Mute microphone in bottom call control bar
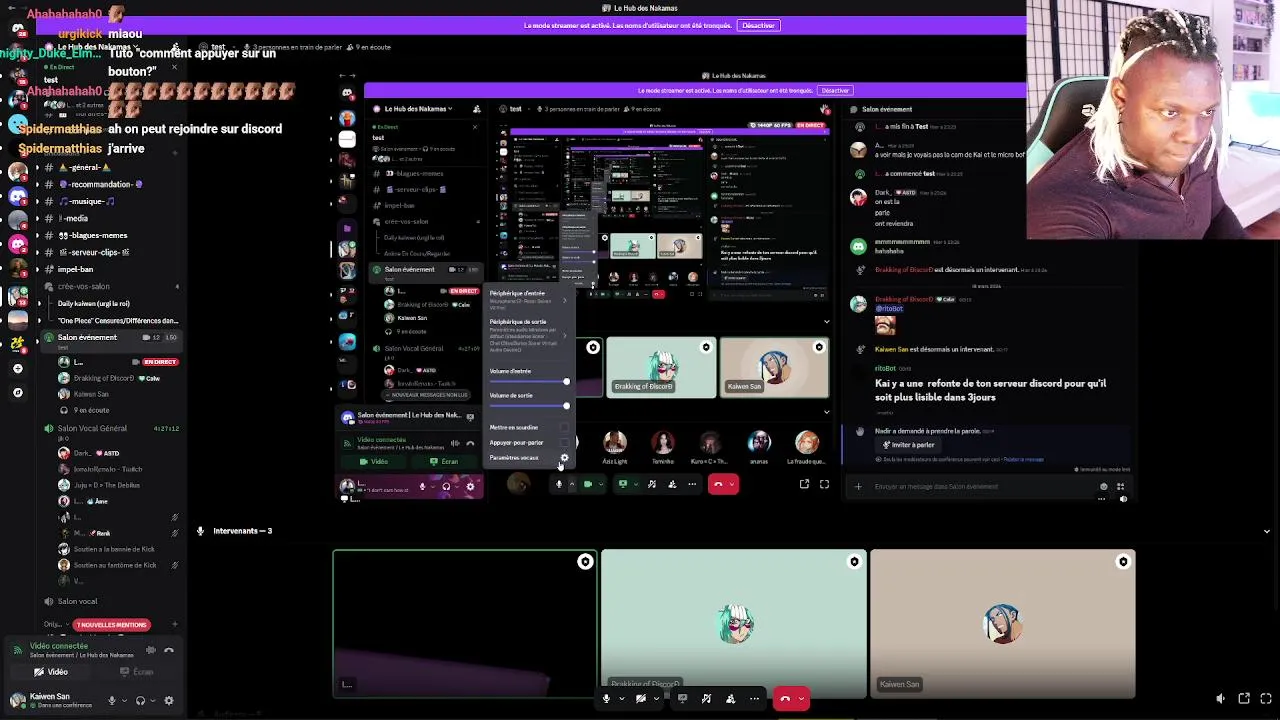Viewport: 1280px width, 720px height. [x=606, y=699]
